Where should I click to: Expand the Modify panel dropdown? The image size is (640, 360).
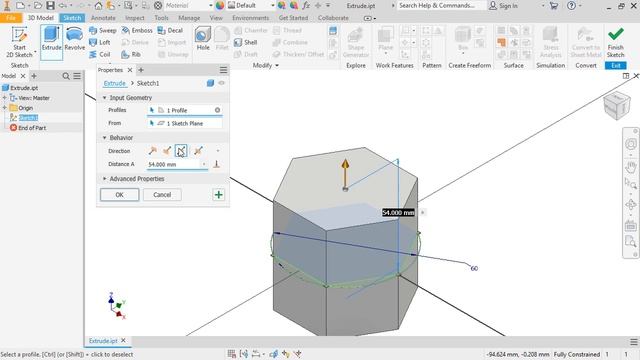(x=266, y=65)
